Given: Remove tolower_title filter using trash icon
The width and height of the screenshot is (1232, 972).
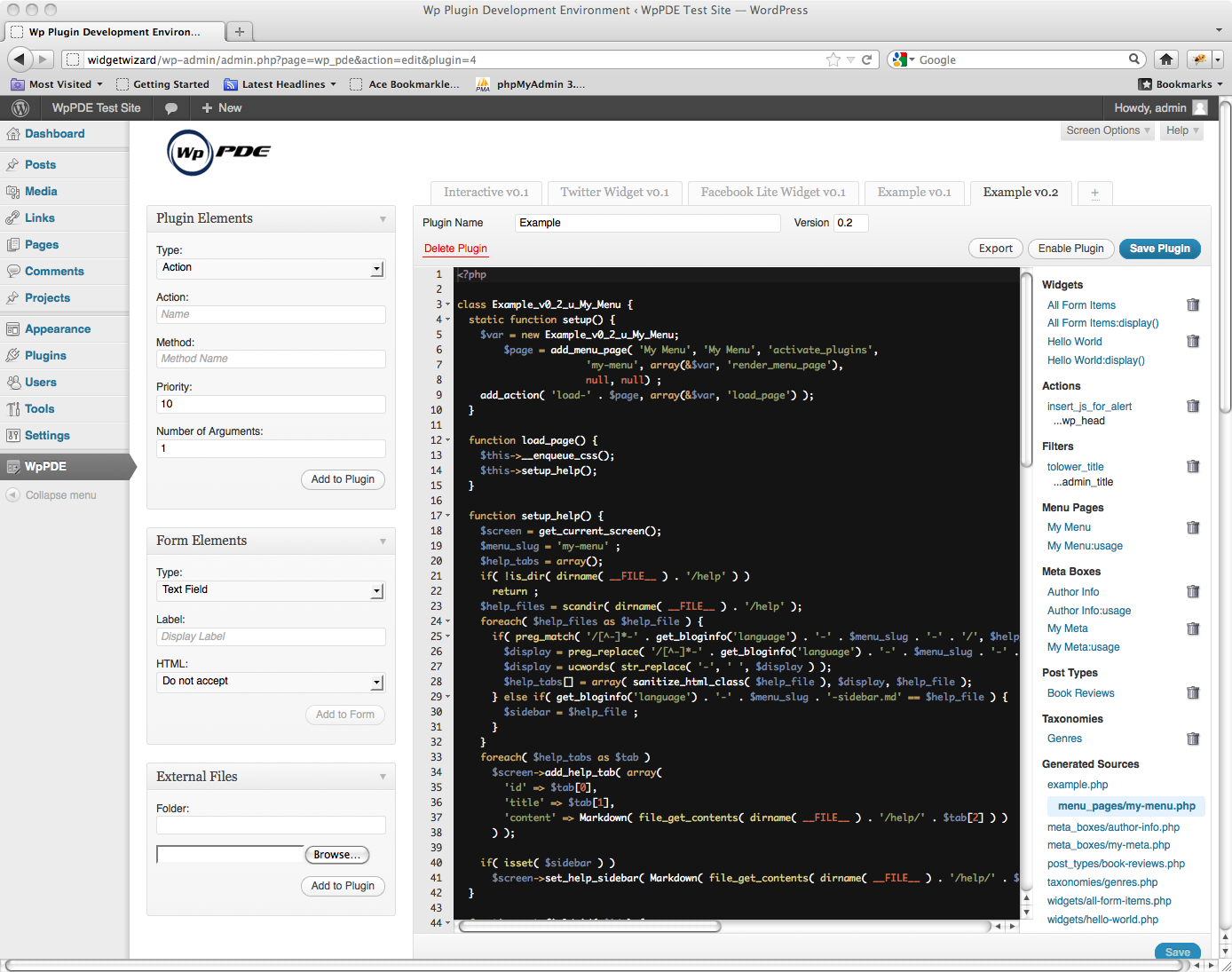Looking at the screenshot, I should [1193, 466].
